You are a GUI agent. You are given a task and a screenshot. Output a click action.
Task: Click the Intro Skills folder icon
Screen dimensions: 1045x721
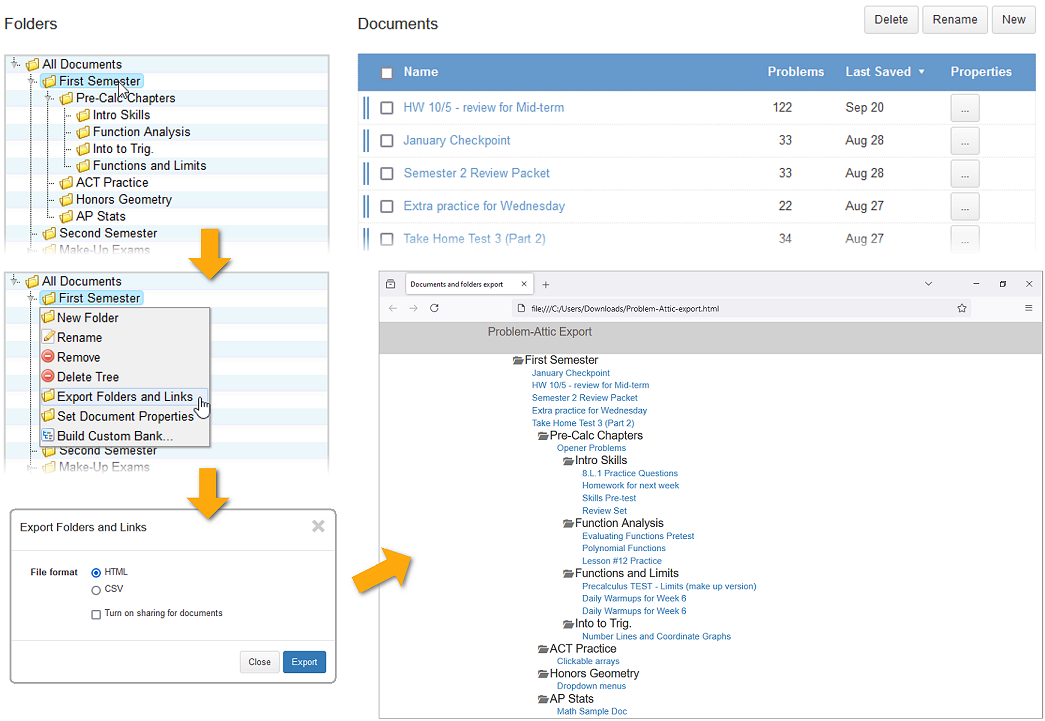pyautogui.click(x=83, y=115)
